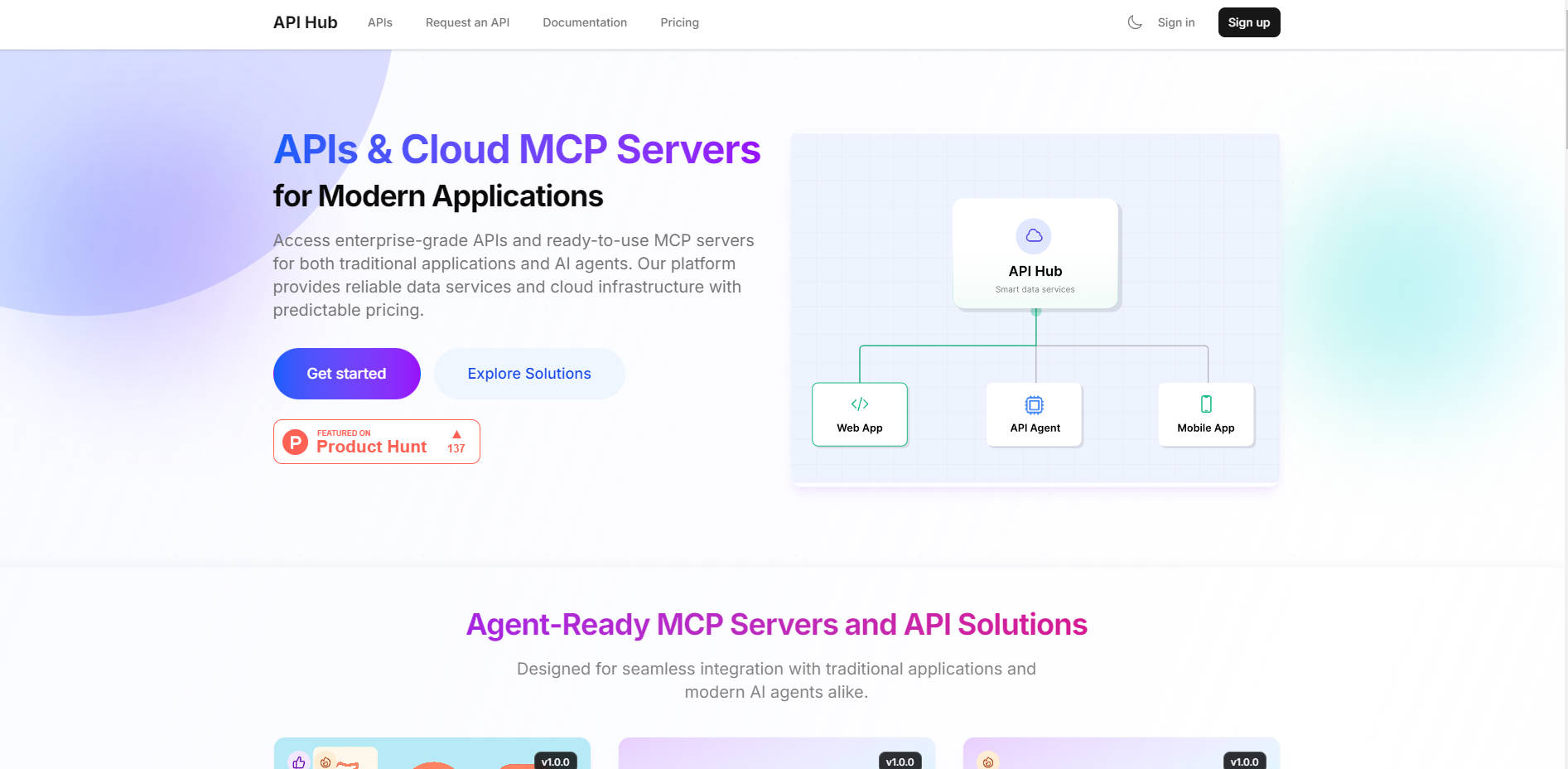Click the API Hub logo
This screenshot has height=769, width=1568.
305,22
